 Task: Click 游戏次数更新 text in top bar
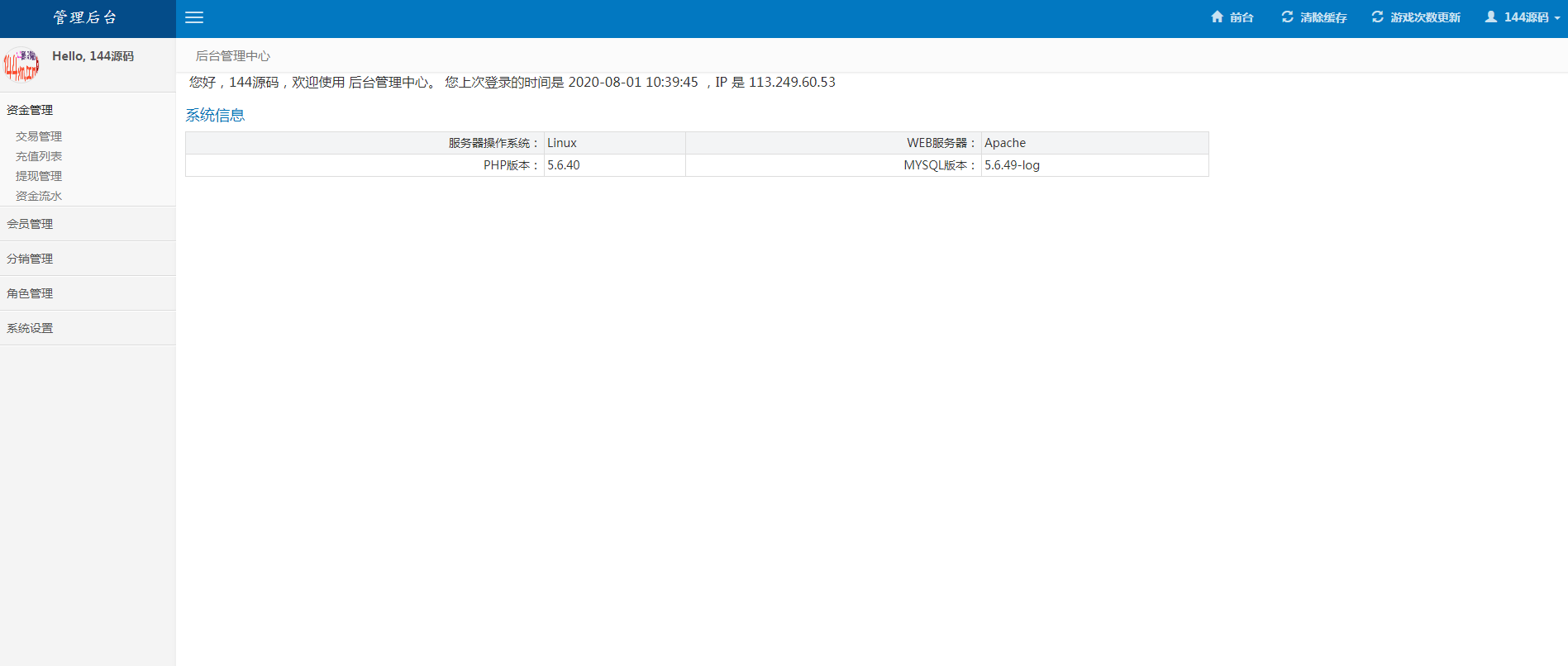click(x=1425, y=17)
